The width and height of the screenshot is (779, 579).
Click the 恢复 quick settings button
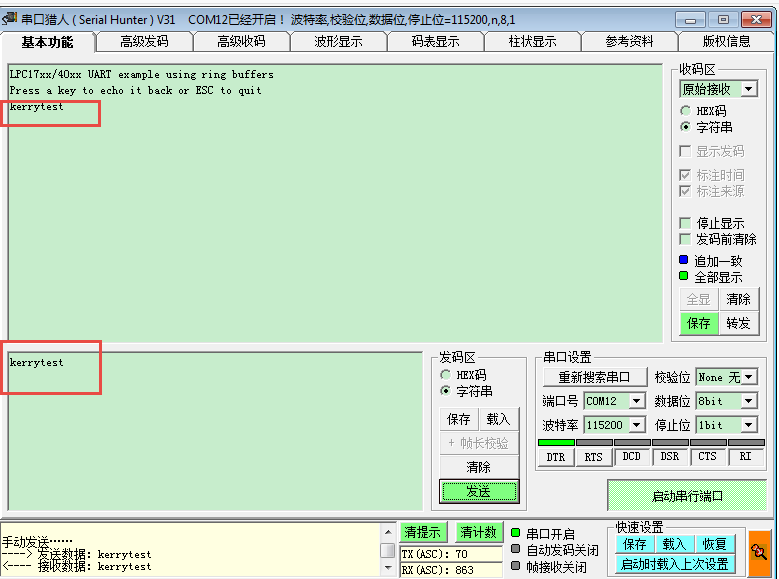(715, 544)
